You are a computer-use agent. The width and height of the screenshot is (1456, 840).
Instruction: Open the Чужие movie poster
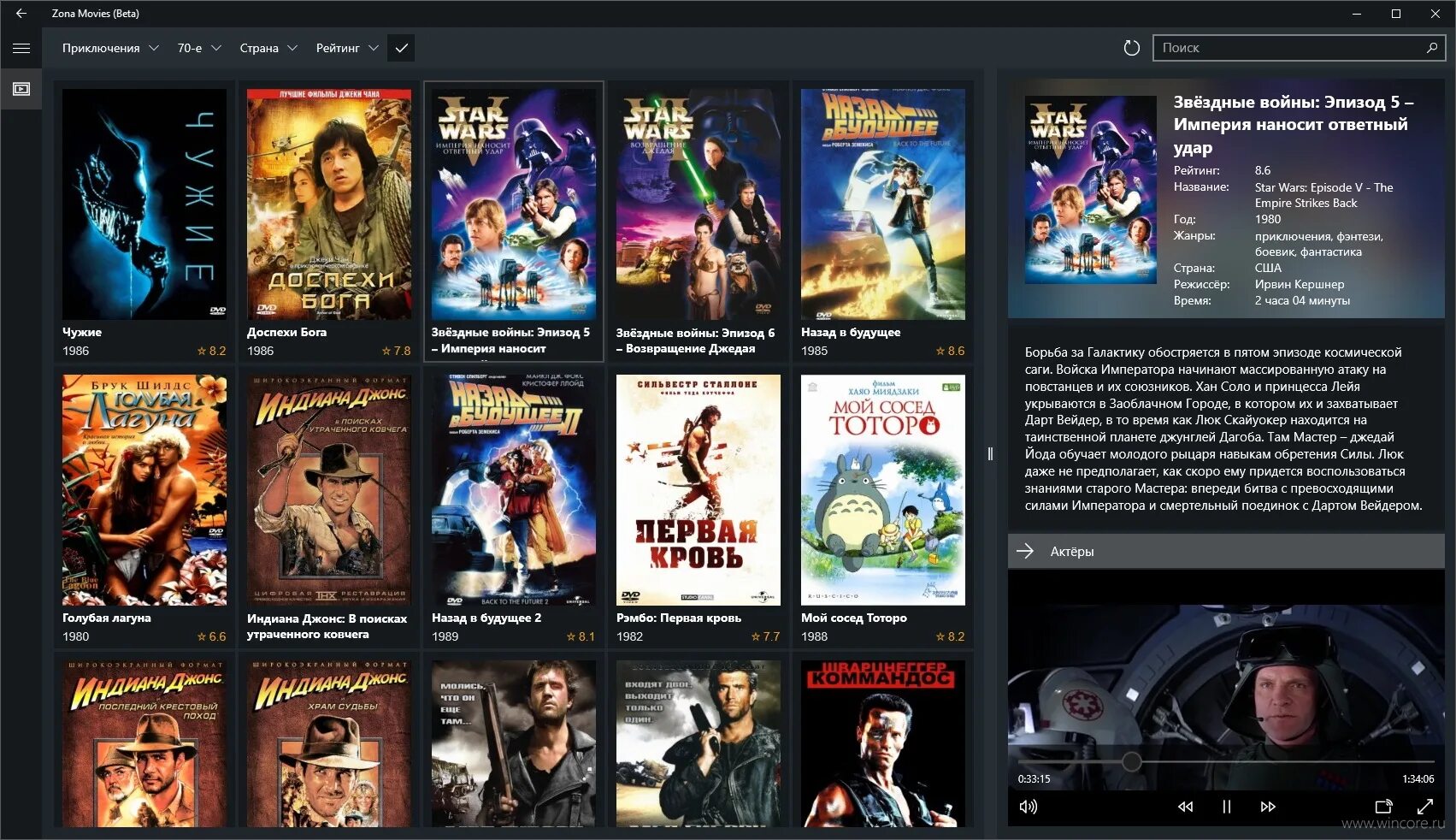point(144,204)
